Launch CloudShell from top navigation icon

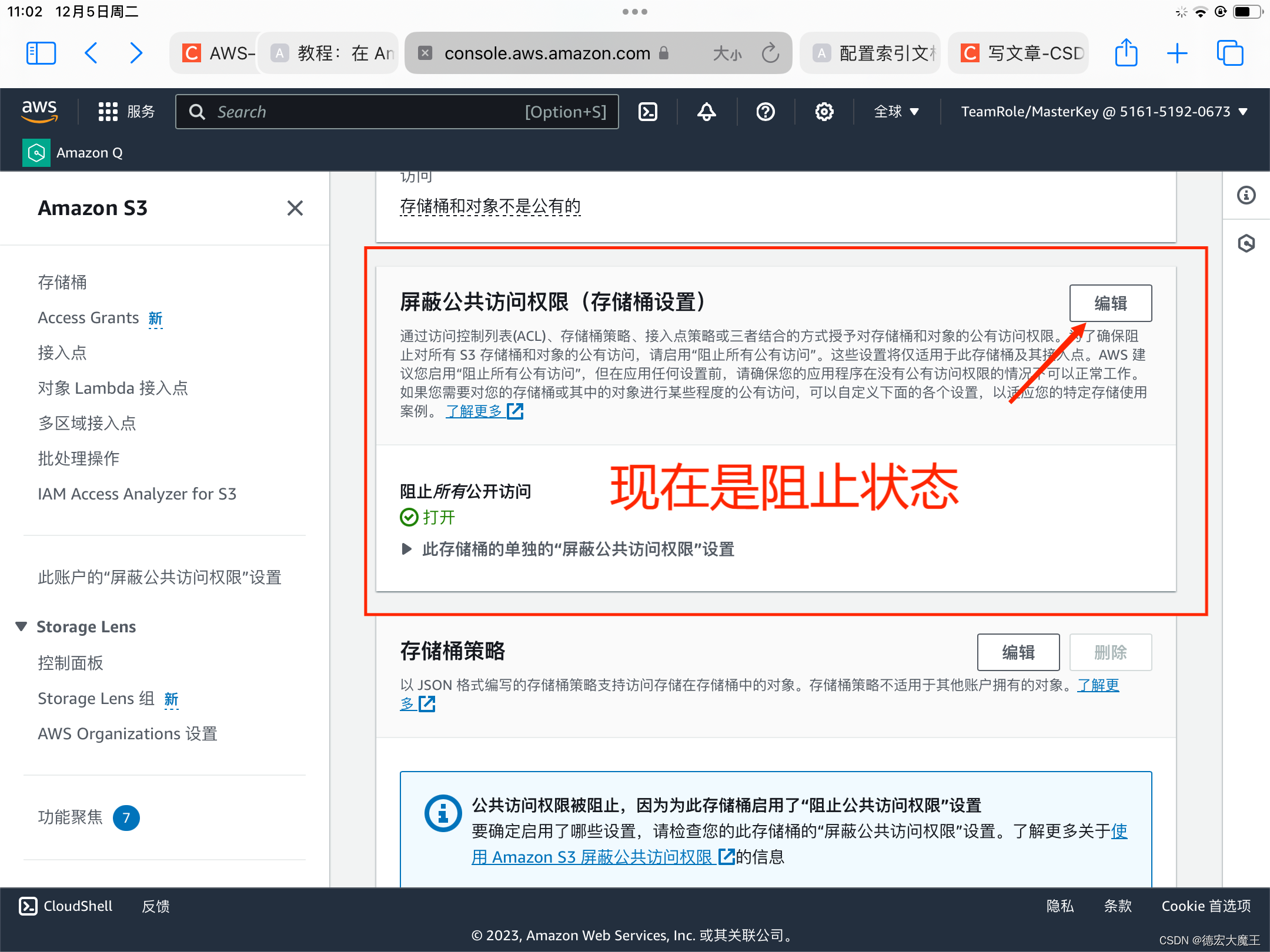[x=648, y=112]
